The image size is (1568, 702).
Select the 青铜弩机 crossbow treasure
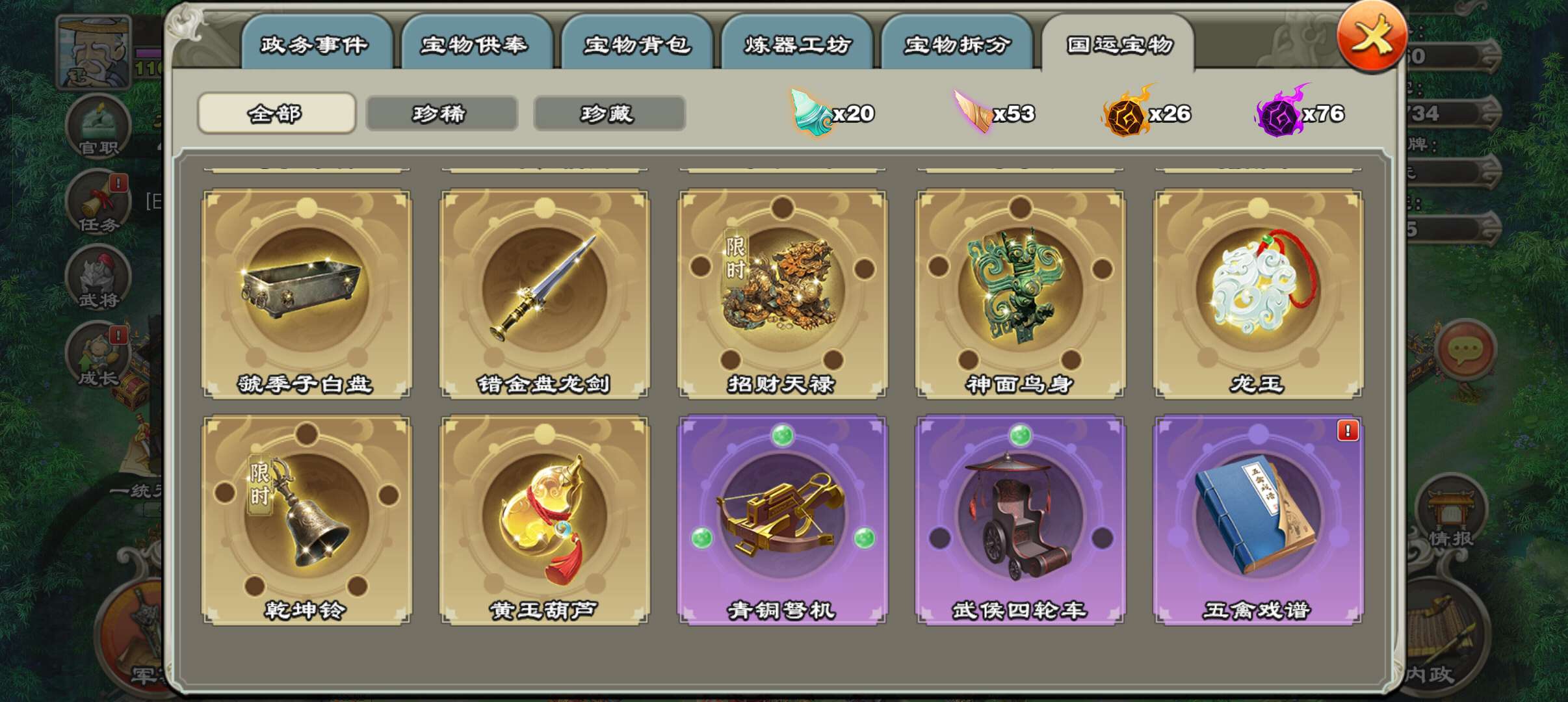click(x=782, y=521)
